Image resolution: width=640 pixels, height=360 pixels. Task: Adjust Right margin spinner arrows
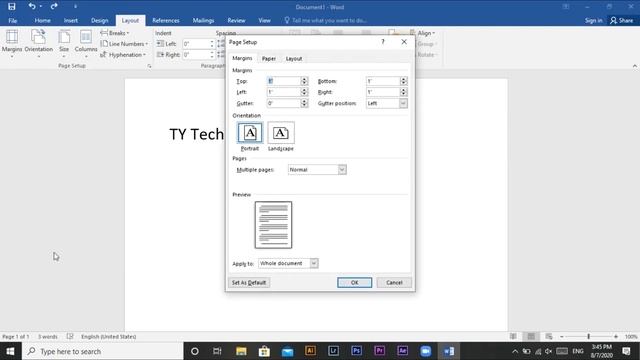point(403,92)
